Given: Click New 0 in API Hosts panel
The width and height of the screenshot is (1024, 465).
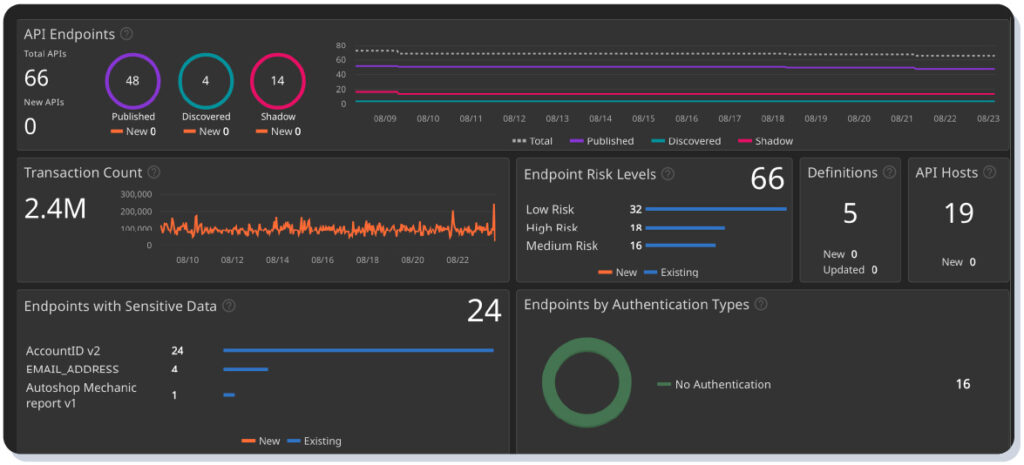Looking at the screenshot, I should coord(959,262).
